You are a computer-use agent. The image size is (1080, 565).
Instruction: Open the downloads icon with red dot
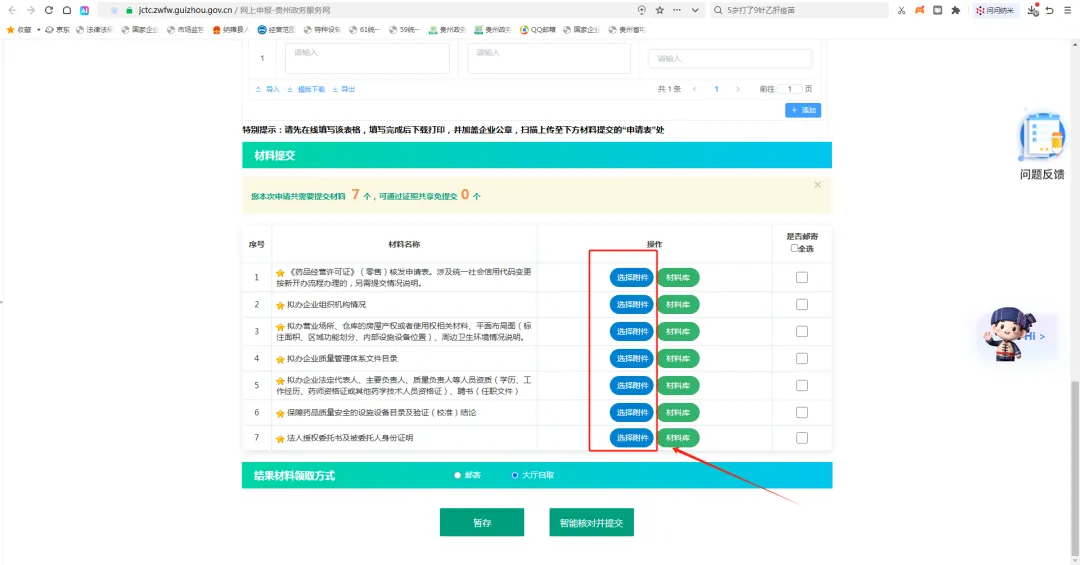[x=1032, y=10]
